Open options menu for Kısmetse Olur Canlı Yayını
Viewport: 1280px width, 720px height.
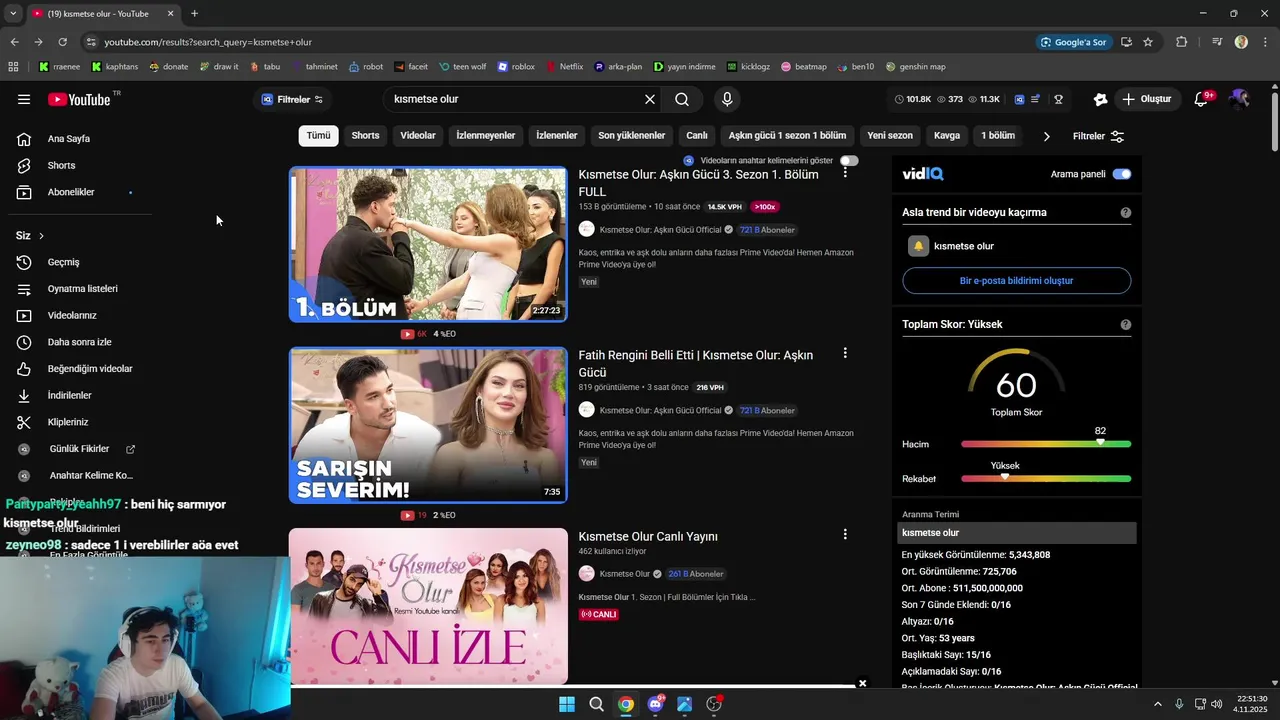pos(845,535)
